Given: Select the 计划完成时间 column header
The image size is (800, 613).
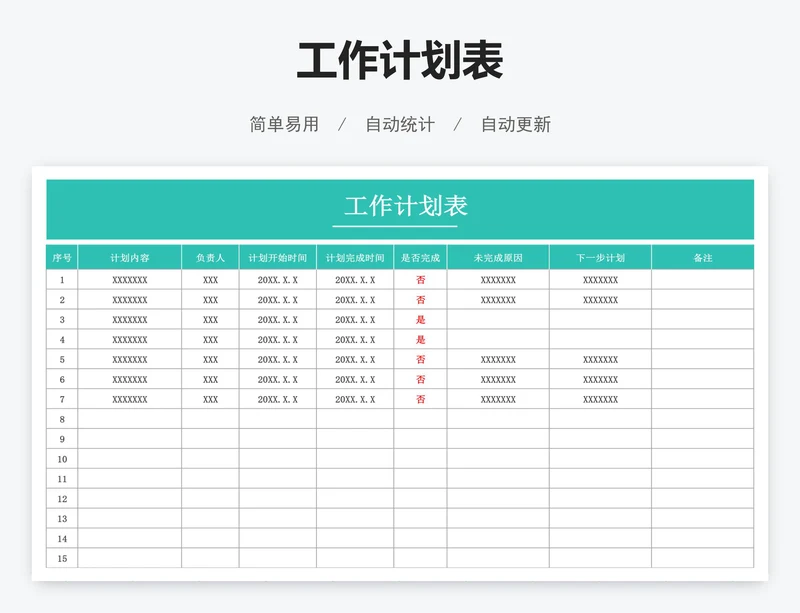Looking at the screenshot, I should click(355, 257).
